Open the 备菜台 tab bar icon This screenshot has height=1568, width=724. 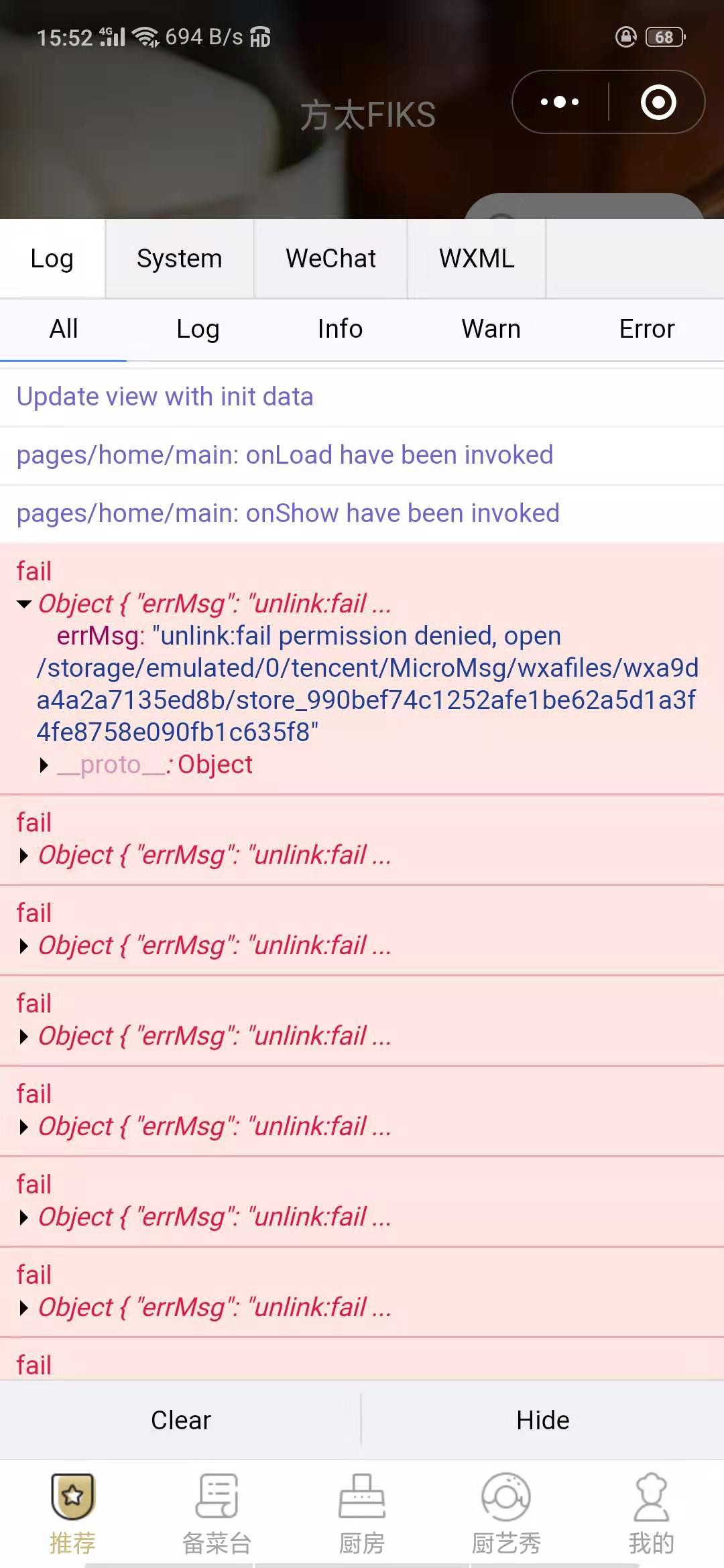point(217,1496)
